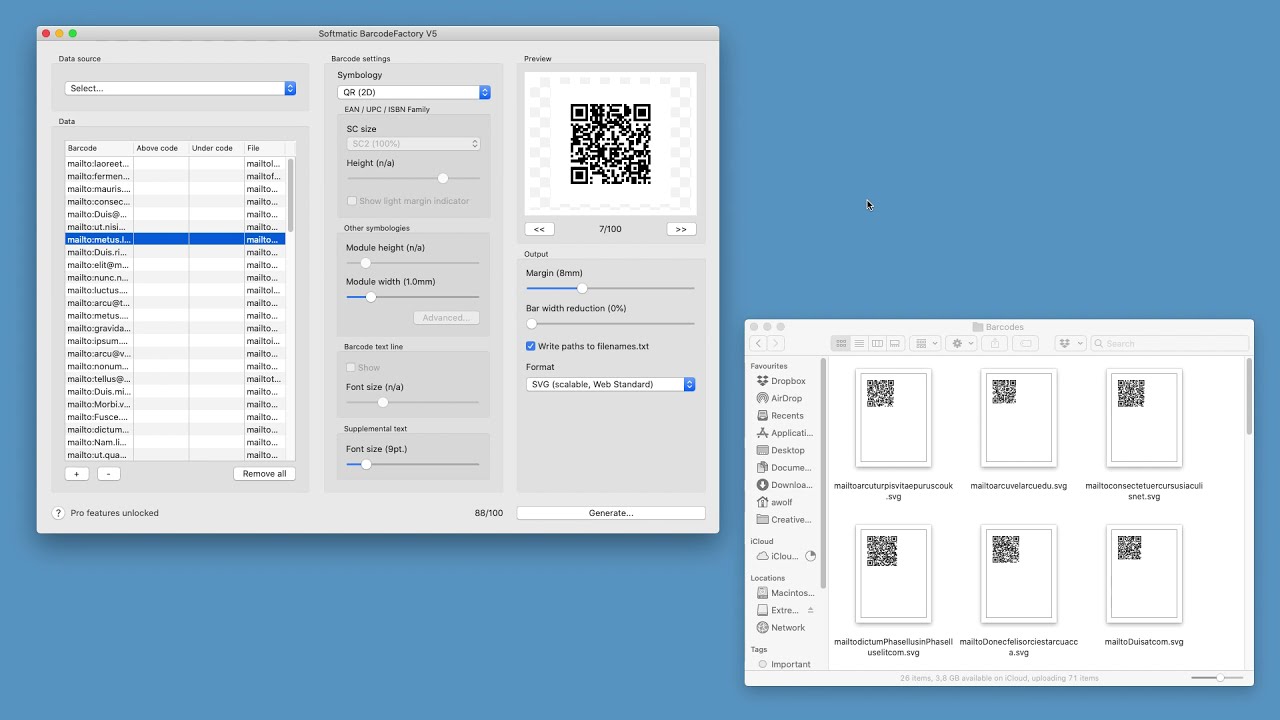1280x720 pixels.
Task: Select the row mailto:metus.l...
Action: tap(175, 240)
